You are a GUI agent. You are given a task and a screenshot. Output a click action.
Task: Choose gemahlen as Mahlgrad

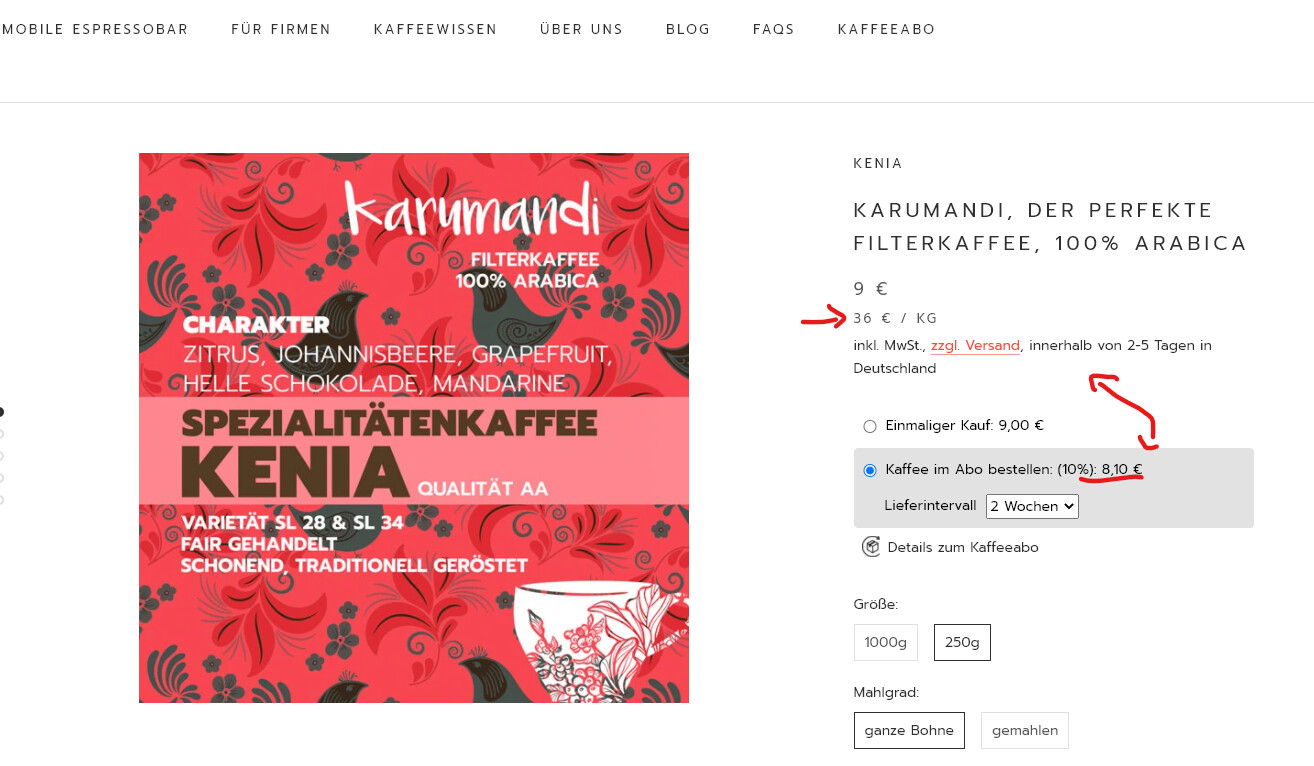click(1025, 730)
